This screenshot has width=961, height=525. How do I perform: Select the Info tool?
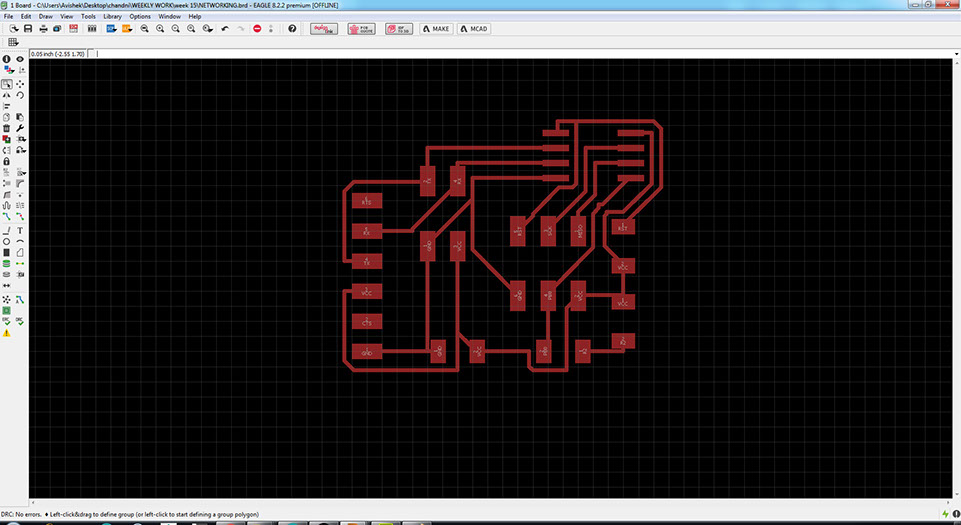pyautogui.click(x=6, y=59)
